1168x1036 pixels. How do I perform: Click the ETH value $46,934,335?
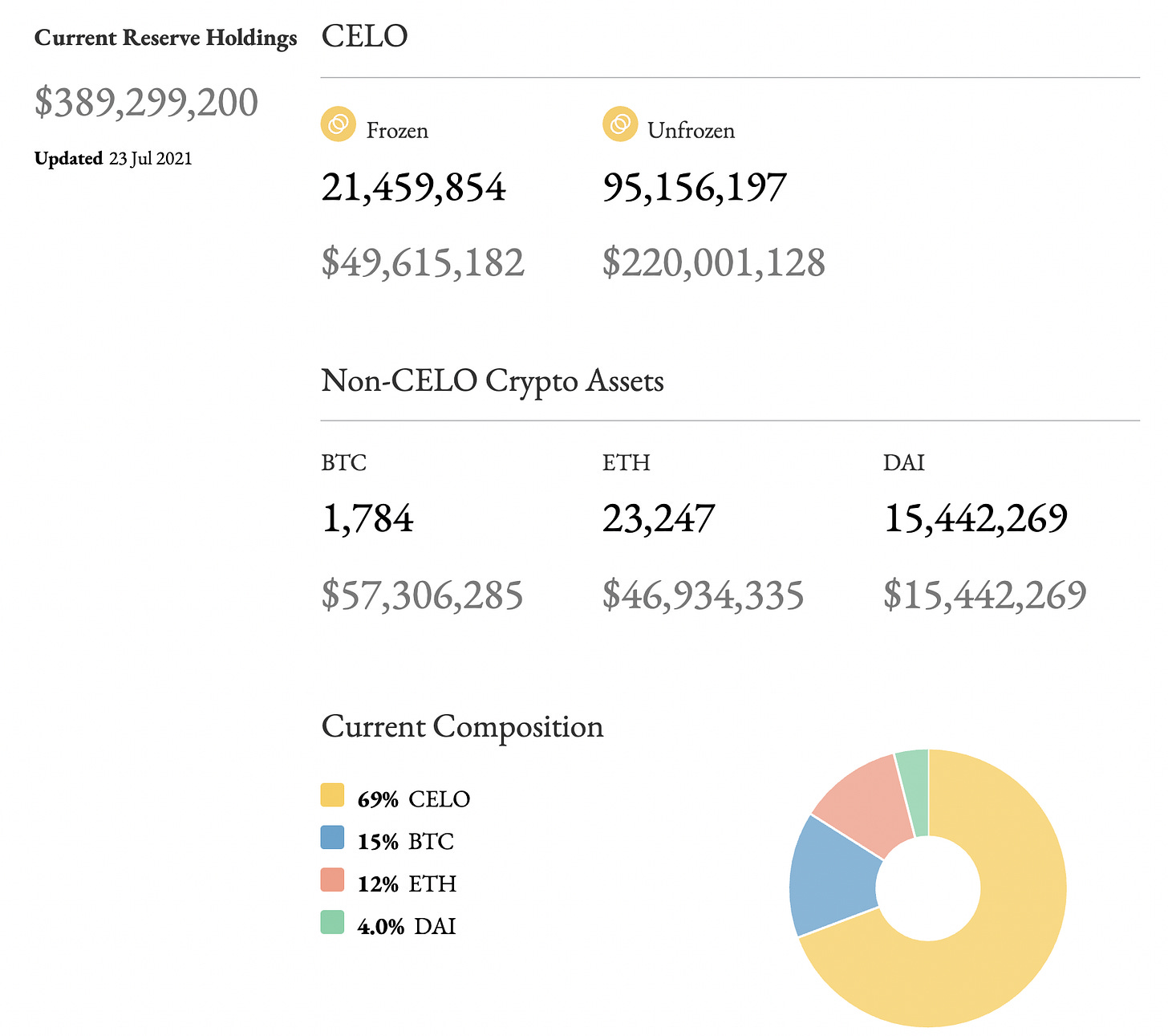point(704,595)
